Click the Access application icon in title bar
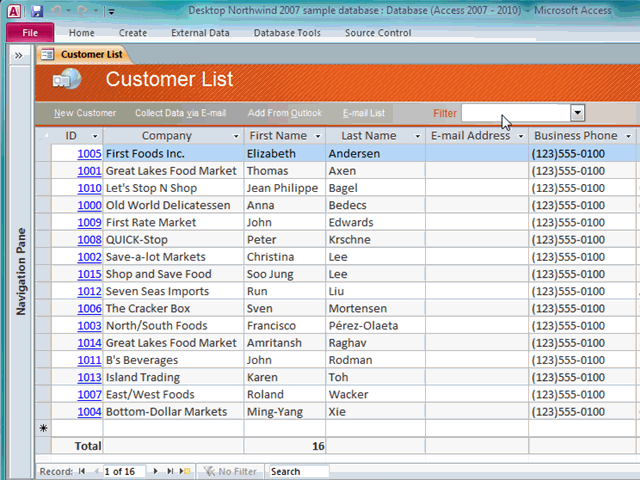640x480 pixels. (13, 11)
